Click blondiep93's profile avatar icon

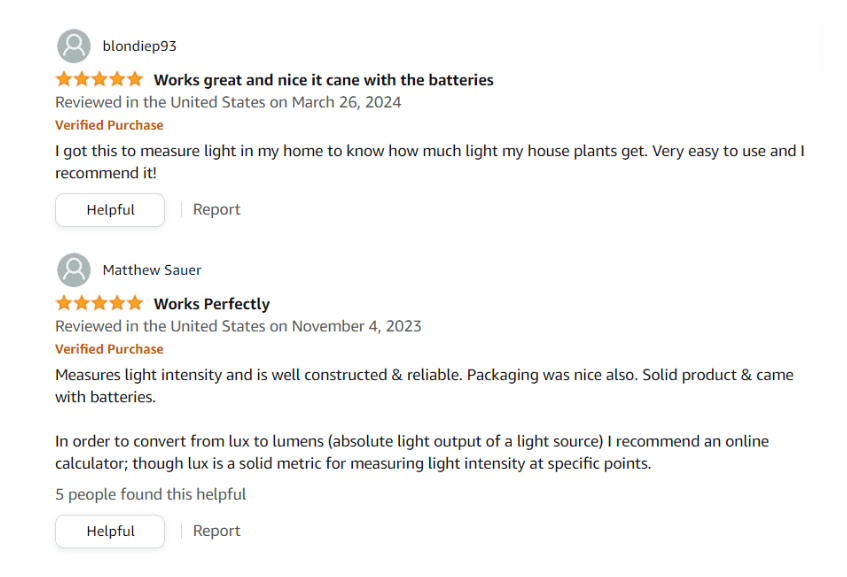(74, 46)
